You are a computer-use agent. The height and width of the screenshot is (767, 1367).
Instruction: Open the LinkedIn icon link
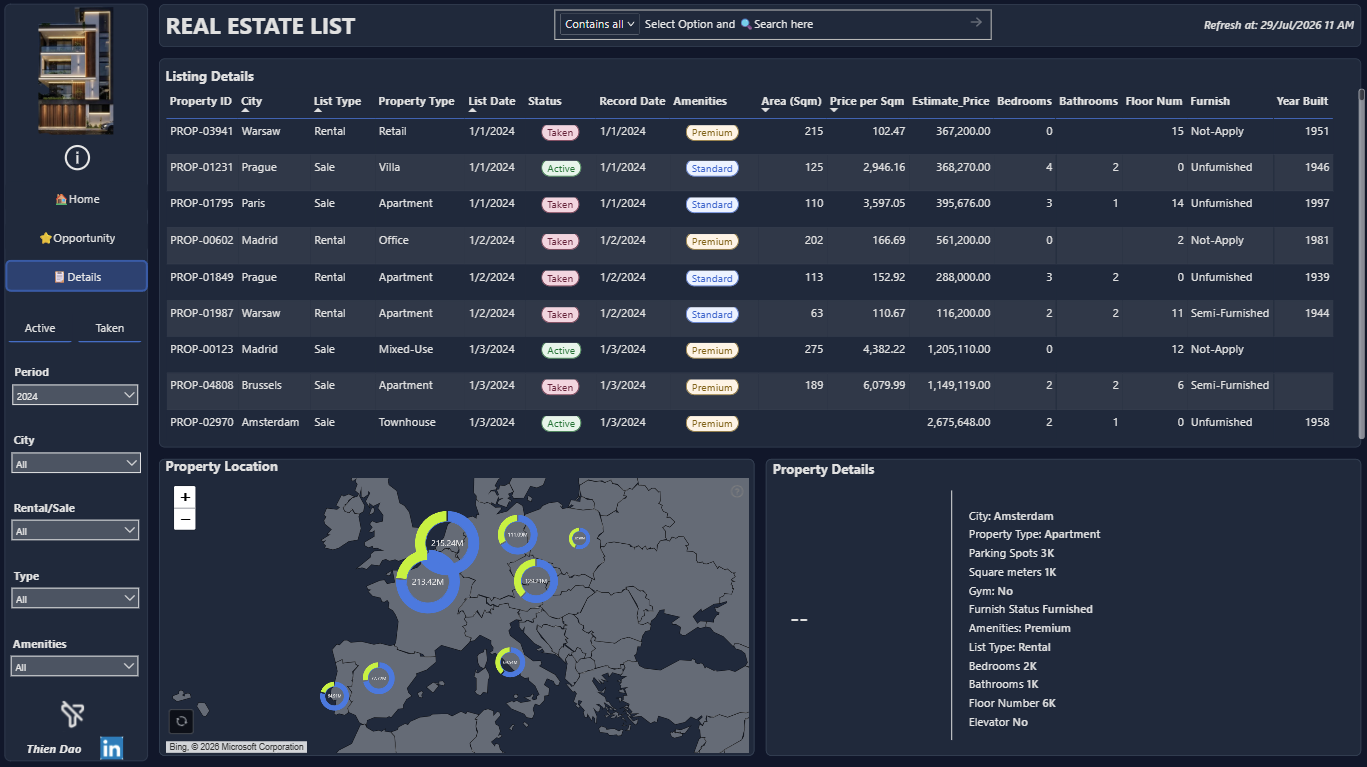[111, 747]
